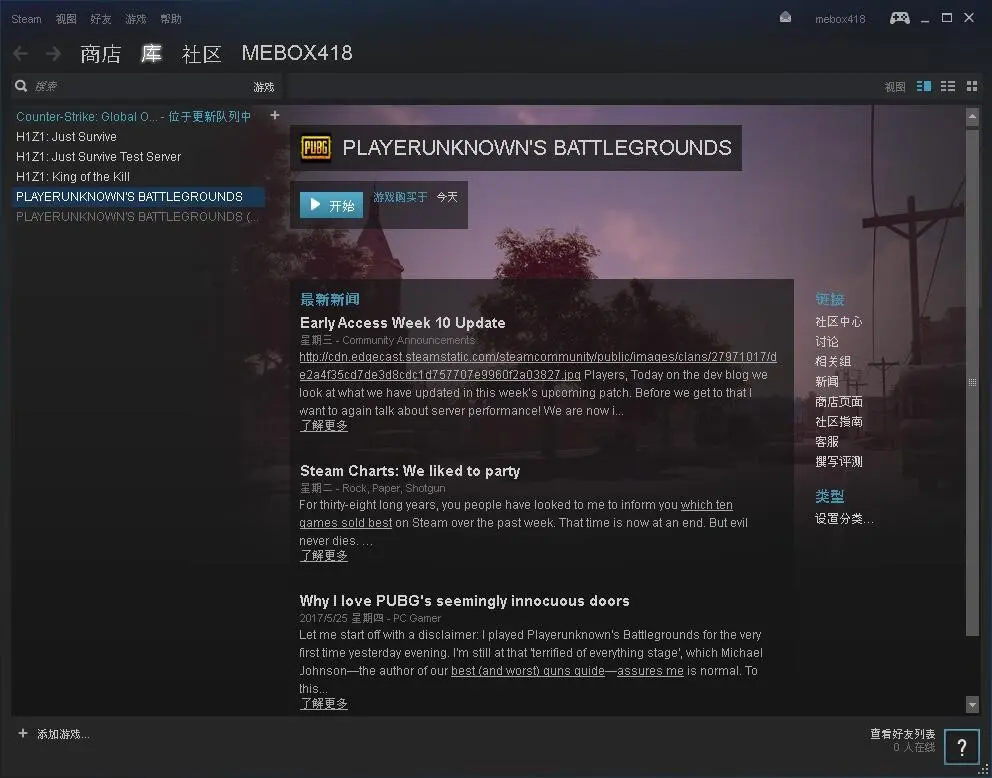Switch to list view icon

948,86
